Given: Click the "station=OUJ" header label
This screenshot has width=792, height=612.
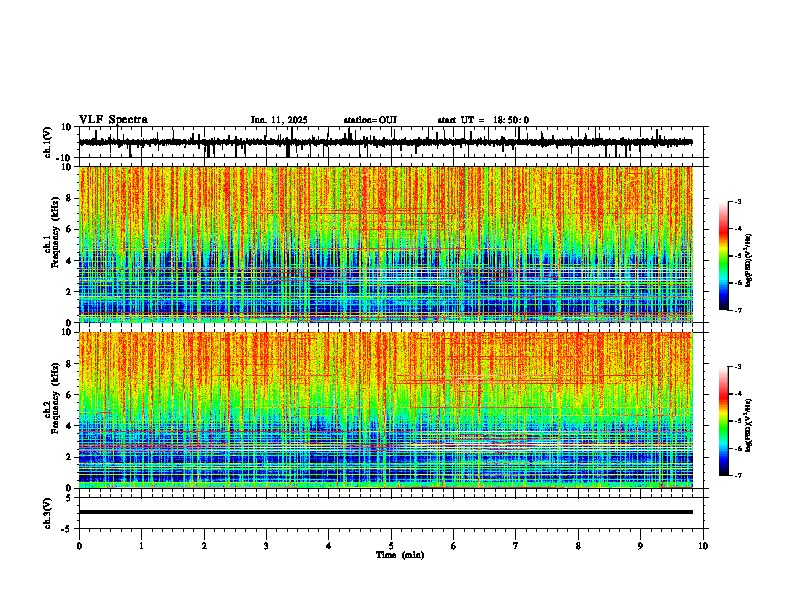Looking at the screenshot, I should (x=370, y=120).
